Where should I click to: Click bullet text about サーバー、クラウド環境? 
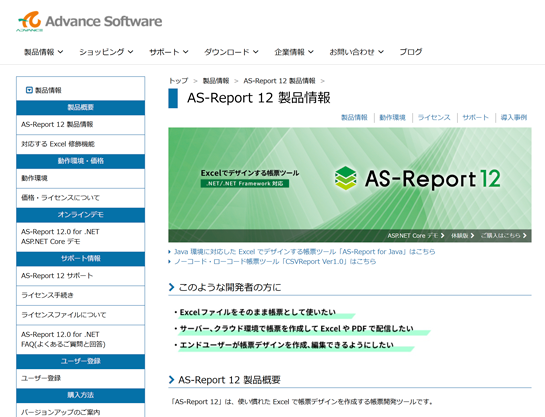click(x=296, y=329)
